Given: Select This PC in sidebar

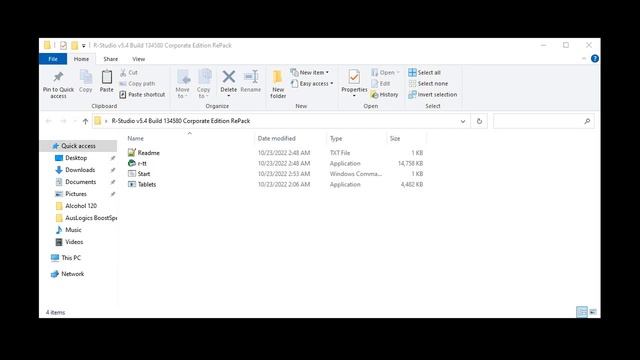Looking at the screenshot, I should 71,258.
